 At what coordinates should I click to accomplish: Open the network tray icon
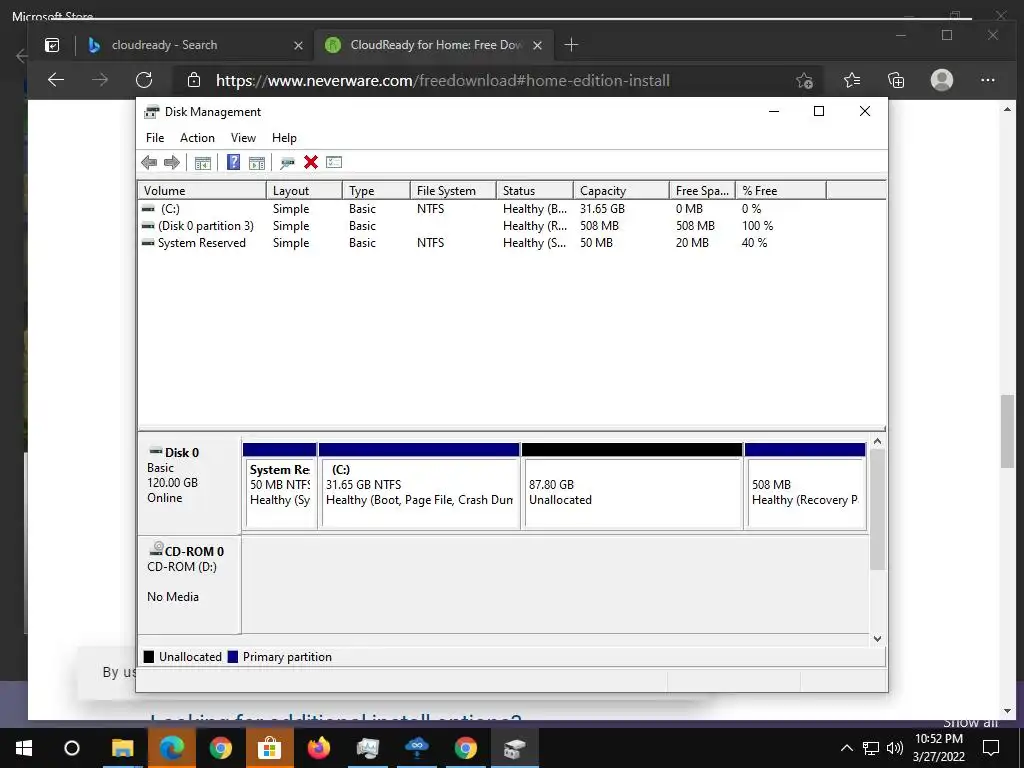pos(871,748)
